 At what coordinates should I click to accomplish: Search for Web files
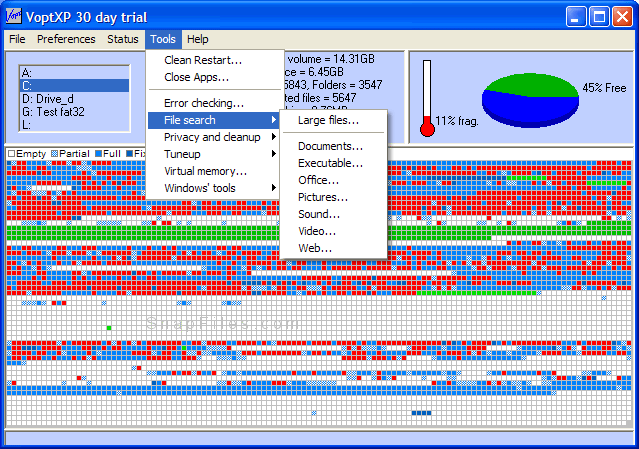pyautogui.click(x=333, y=248)
